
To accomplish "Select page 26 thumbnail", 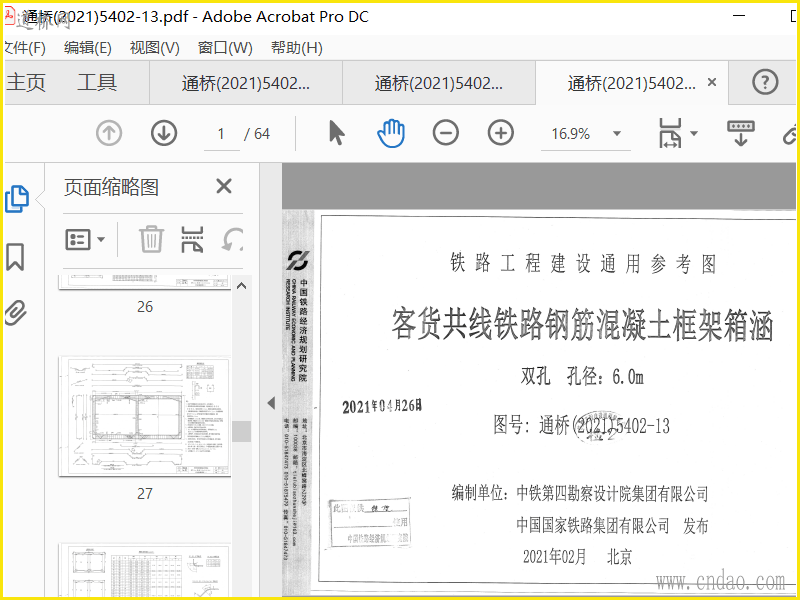I will tap(145, 282).
